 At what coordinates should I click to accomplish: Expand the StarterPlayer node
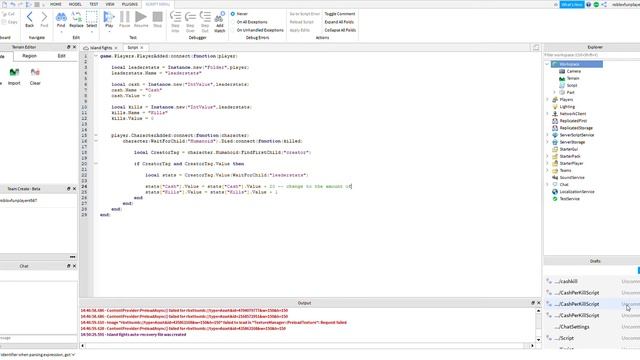pyautogui.click(x=547, y=163)
